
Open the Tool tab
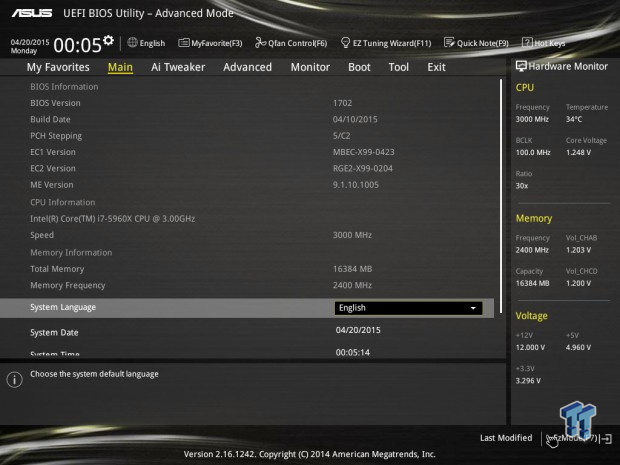[399, 67]
